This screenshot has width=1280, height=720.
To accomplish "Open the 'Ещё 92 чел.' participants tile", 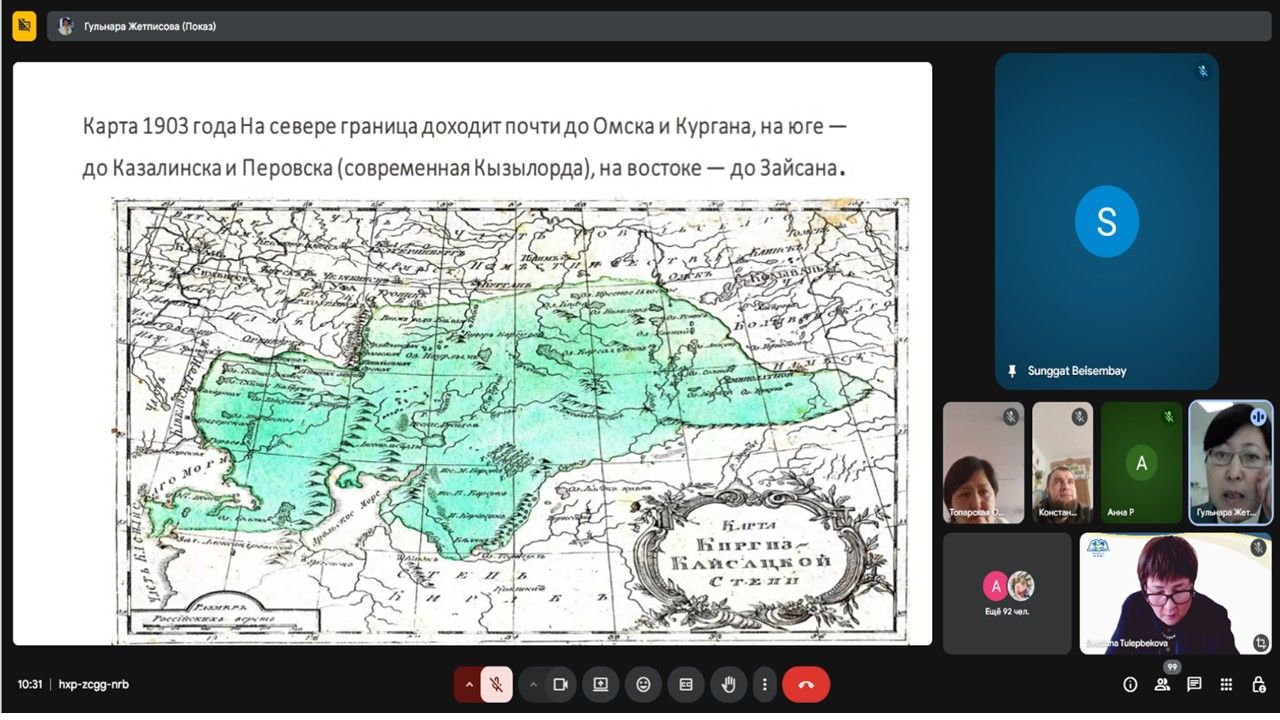I will [x=1006, y=593].
